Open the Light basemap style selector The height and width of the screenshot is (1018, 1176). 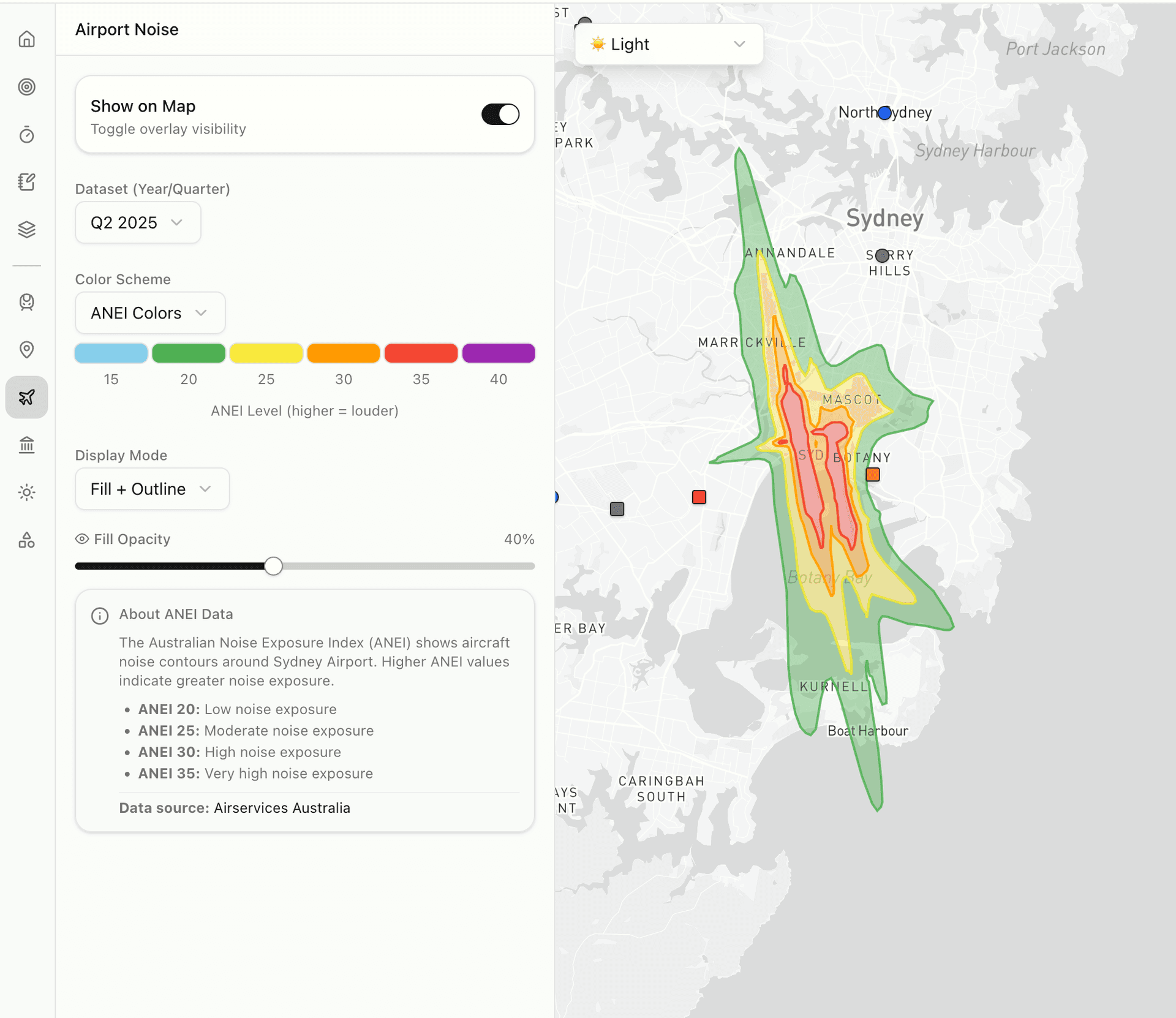tap(669, 43)
